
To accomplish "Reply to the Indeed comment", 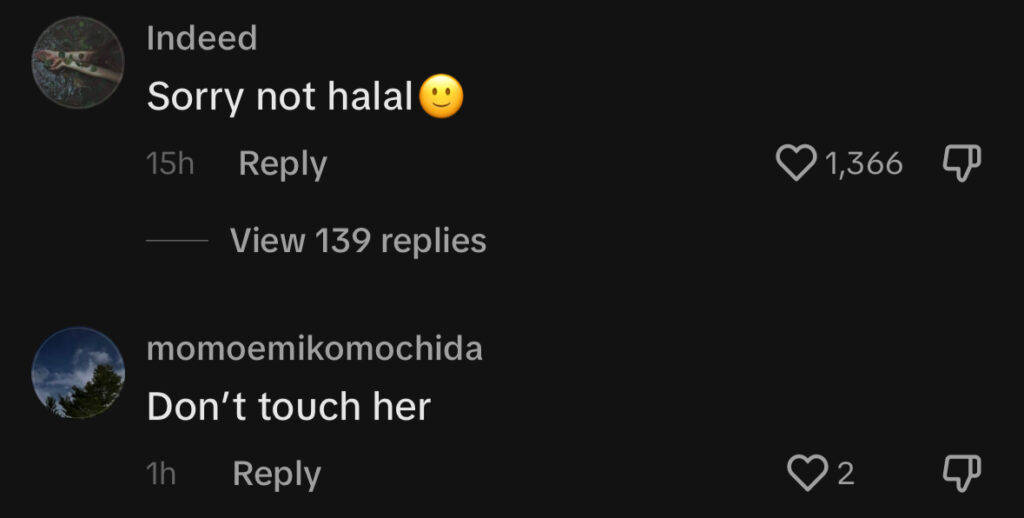I will (283, 163).
